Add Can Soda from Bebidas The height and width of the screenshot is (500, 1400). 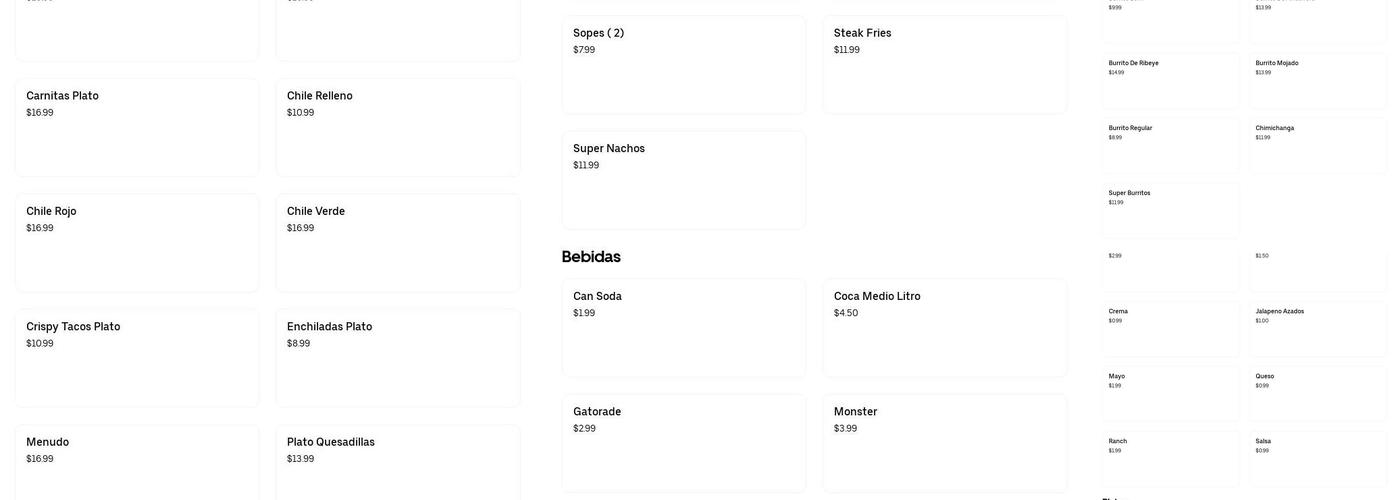coord(684,328)
